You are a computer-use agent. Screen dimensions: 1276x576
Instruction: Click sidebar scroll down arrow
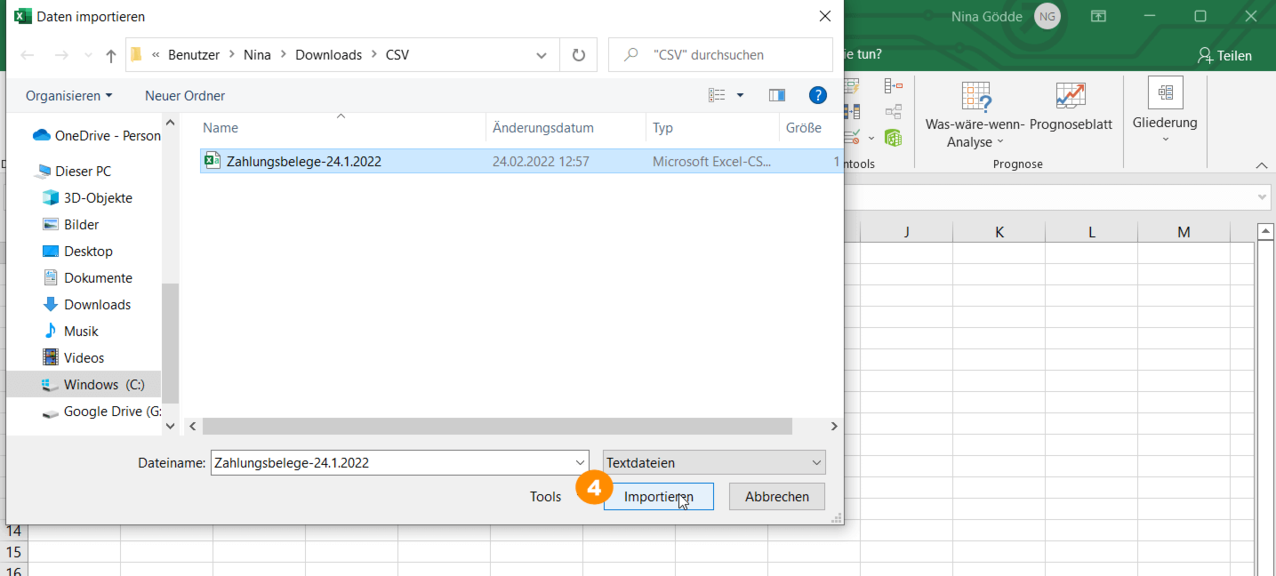(x=170, y=426)
